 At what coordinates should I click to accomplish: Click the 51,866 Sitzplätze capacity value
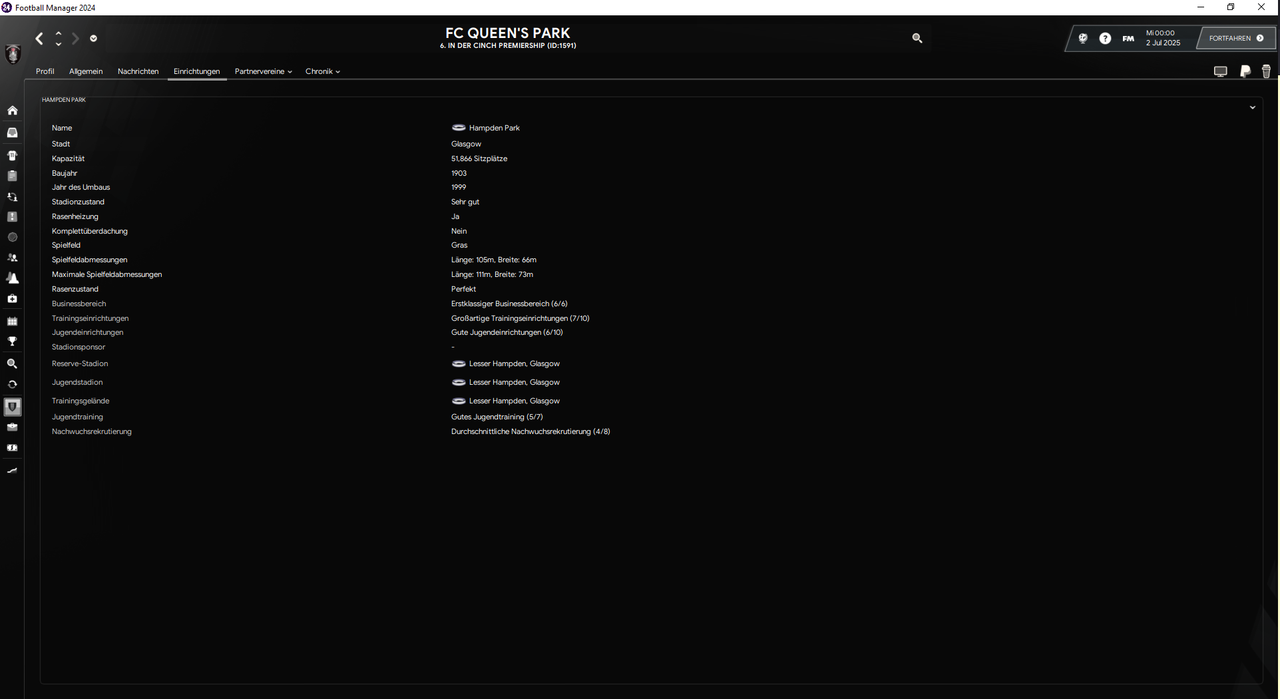[479, 158]
